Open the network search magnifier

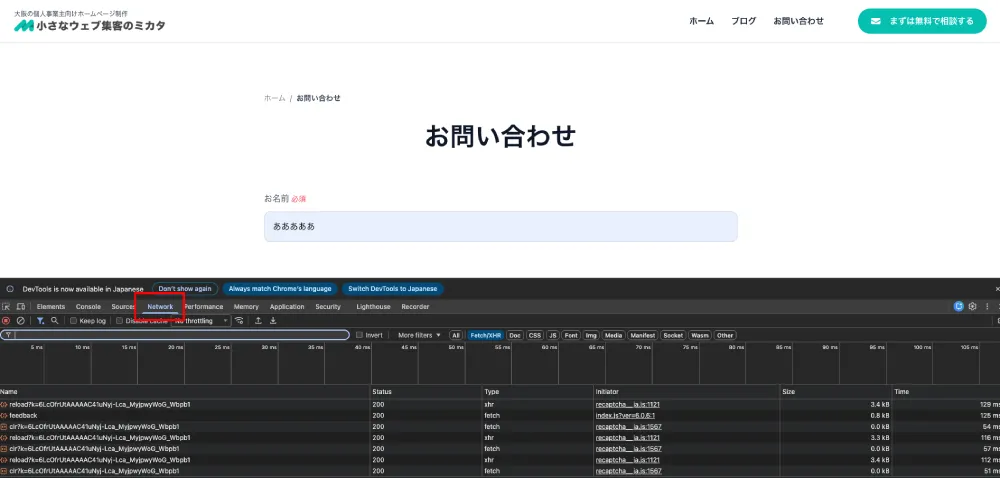[55, 321]
